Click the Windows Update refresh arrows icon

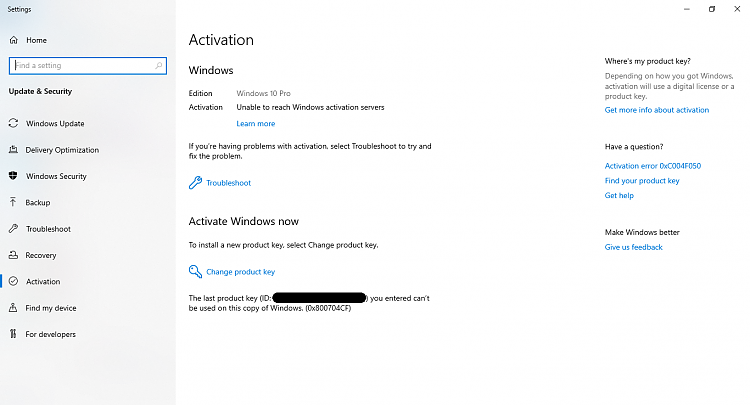click(x=13, y=123)
